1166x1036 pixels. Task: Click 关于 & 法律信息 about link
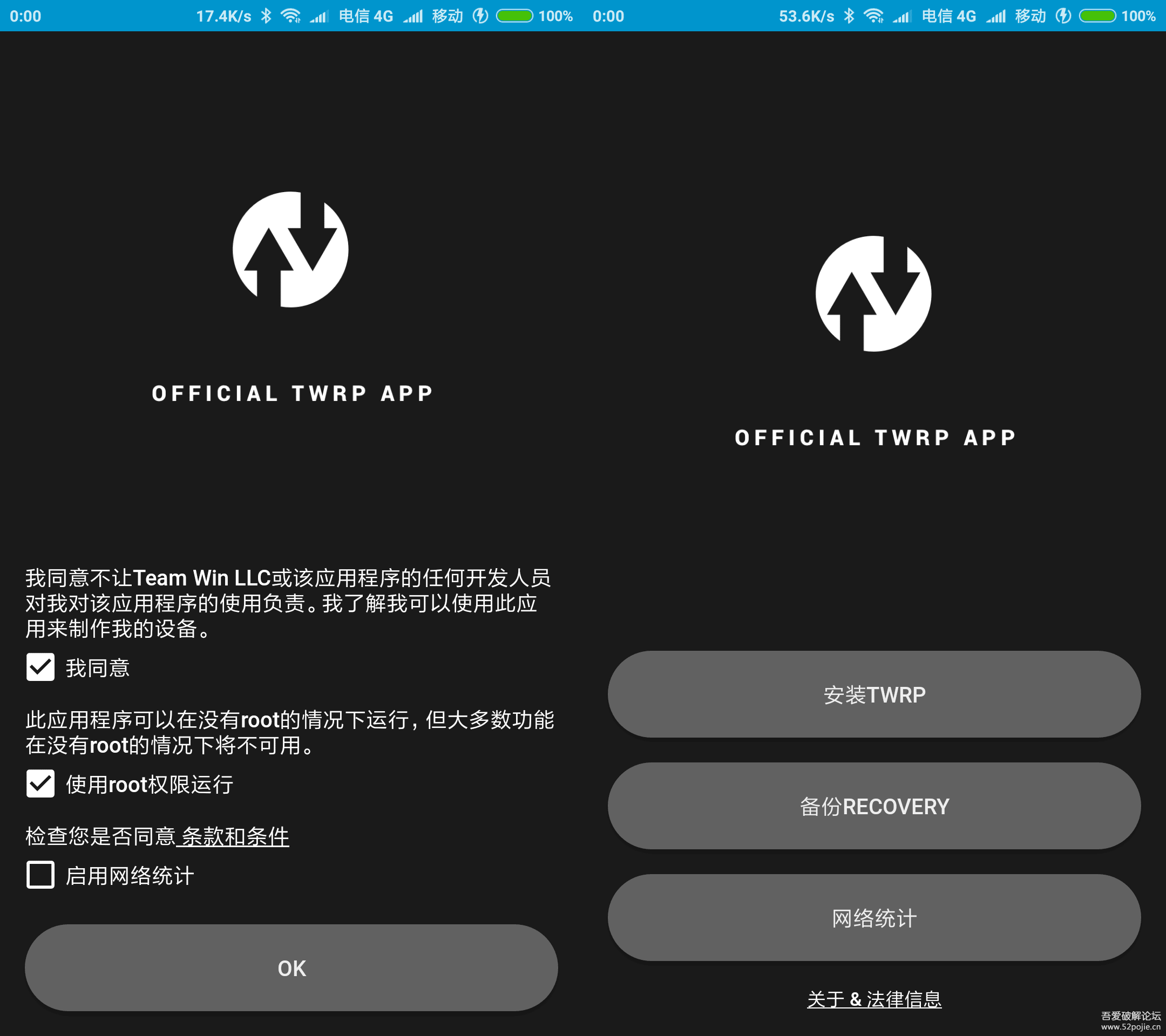[x=874, y=997]
